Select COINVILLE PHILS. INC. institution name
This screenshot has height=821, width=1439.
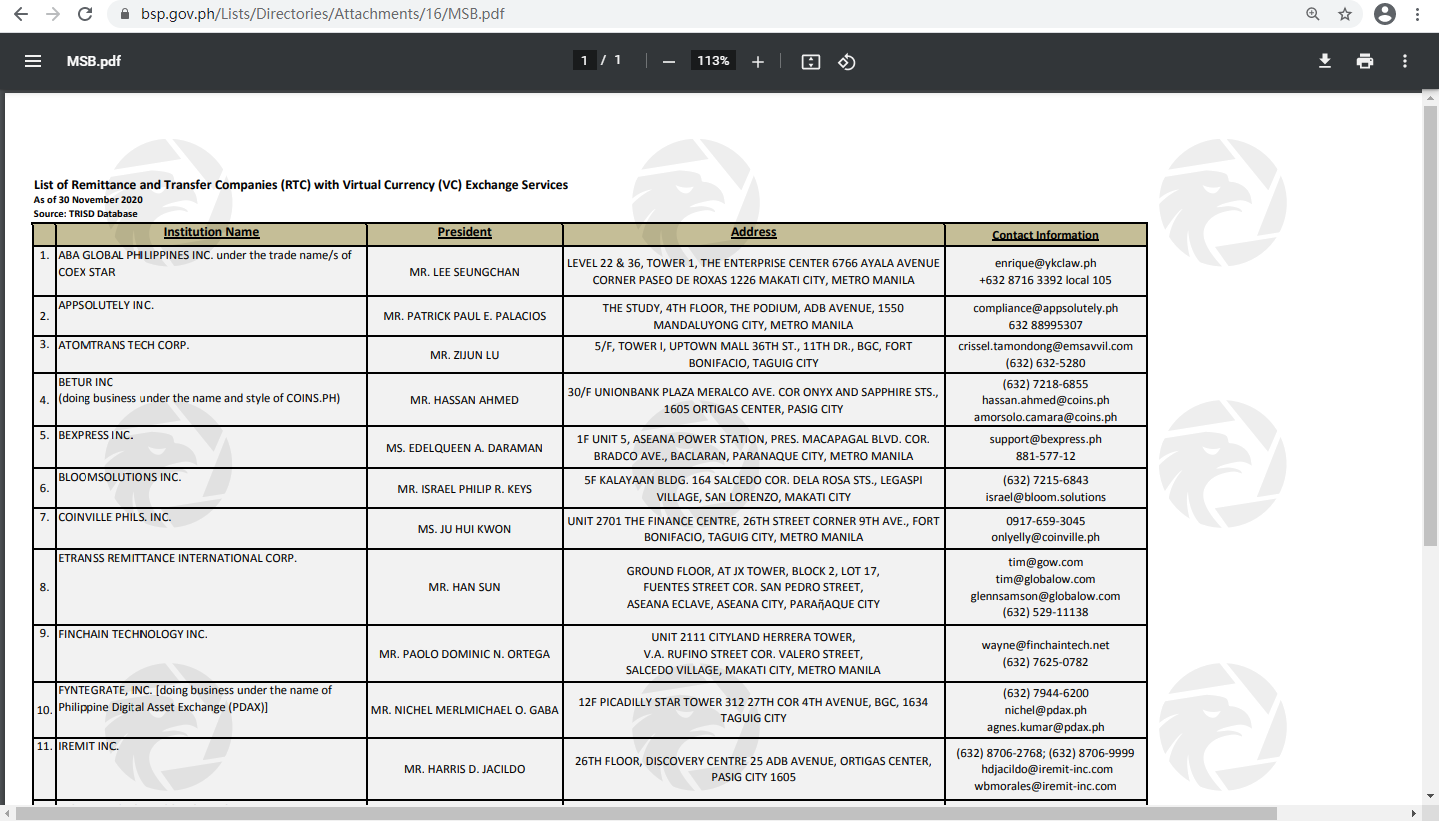click(x=115, y=517)
